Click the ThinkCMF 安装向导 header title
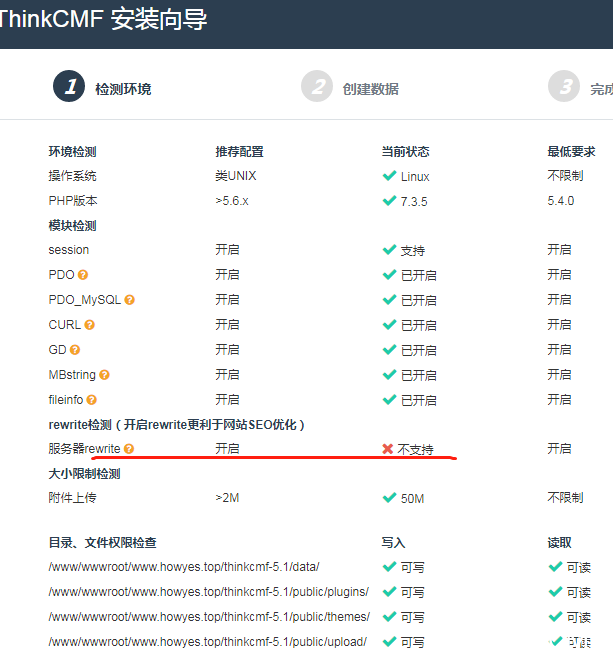Viewport: 613px width, 666px height. click(x=104, y=20)
